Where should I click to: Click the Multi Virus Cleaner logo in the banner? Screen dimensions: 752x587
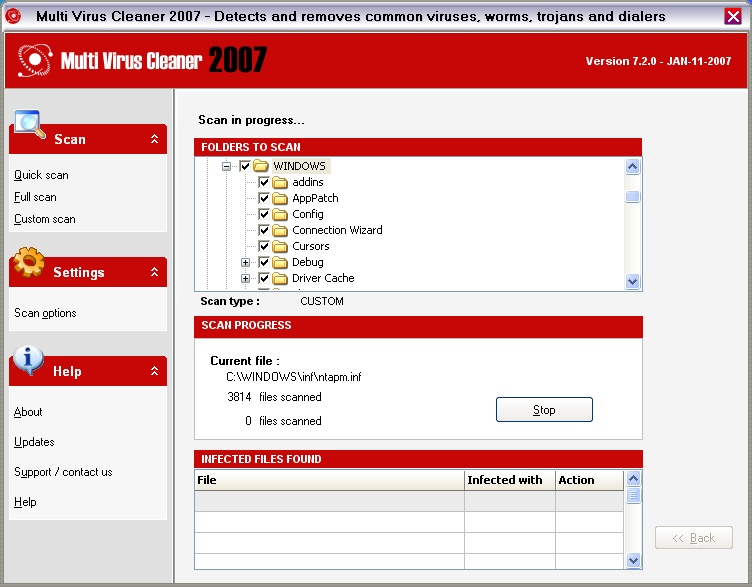coord(35,61)
